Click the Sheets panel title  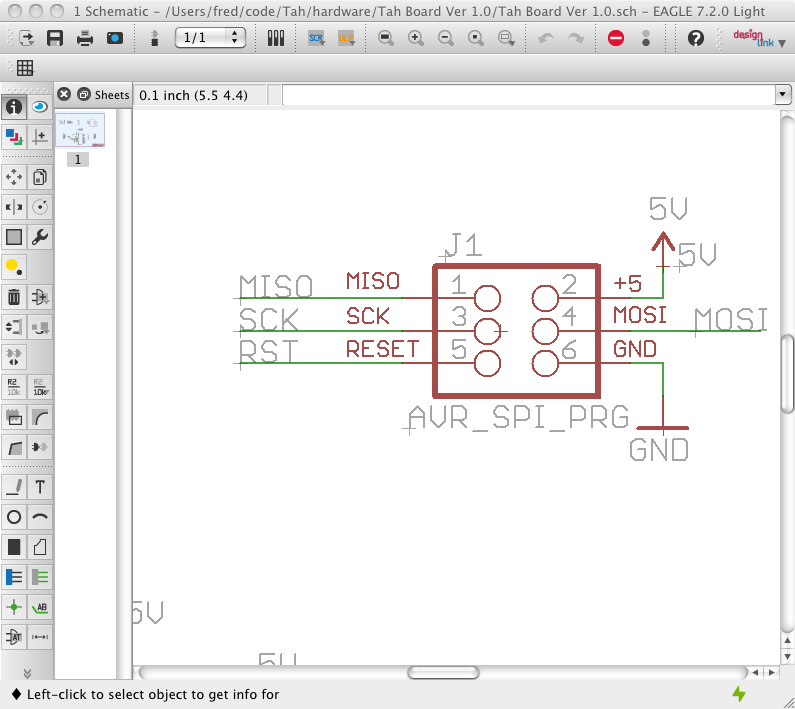click(112, 95)
